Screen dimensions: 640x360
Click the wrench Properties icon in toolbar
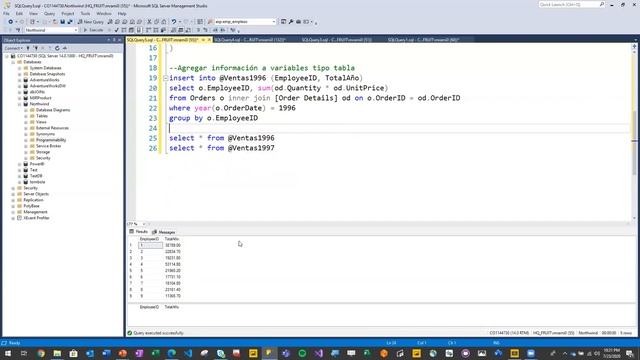[x=291, y=22]
